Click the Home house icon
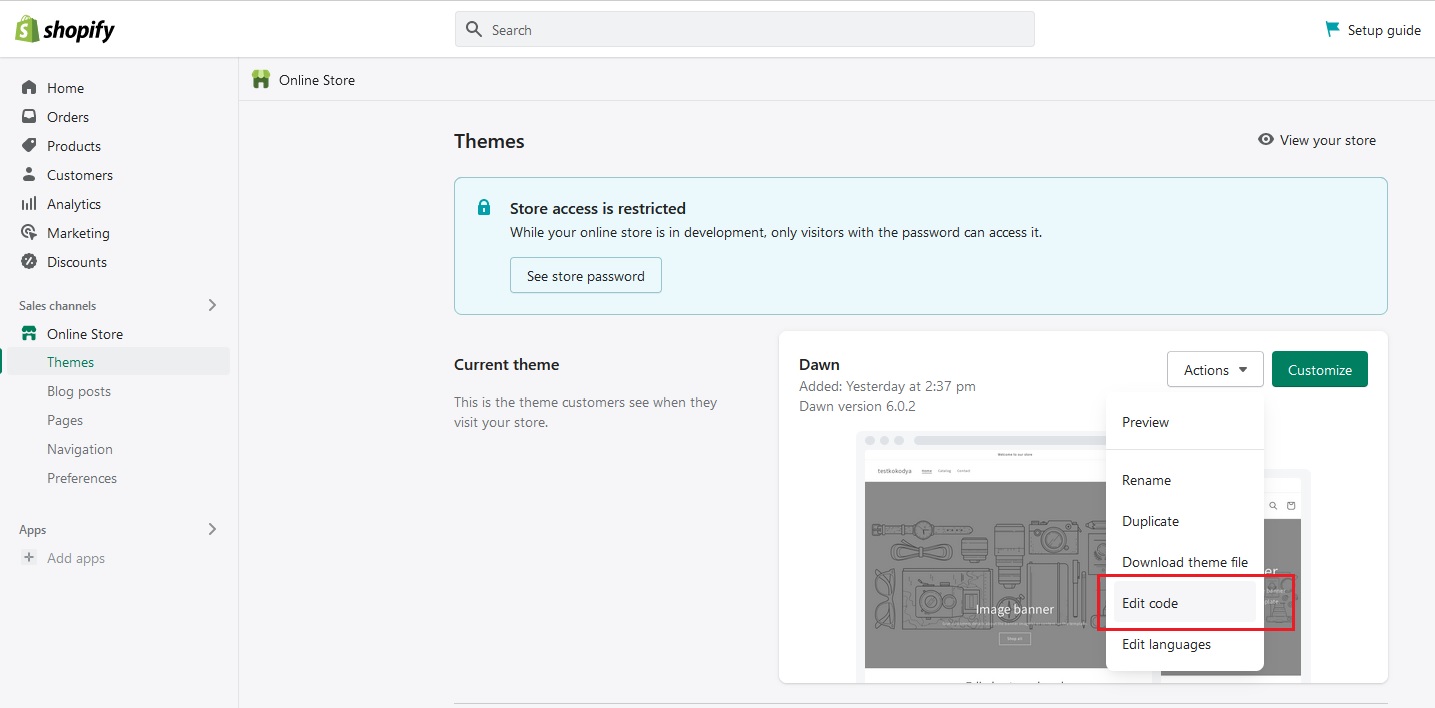Viewport: 1435px width, 708px height. point(29,88)
